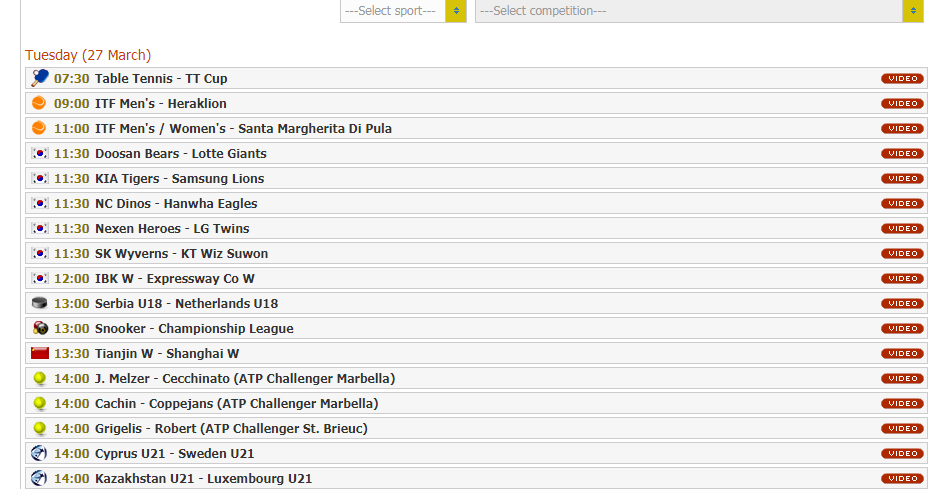
Task: Click the football icon beside Cyprus U21
Action: click(39, 453)
